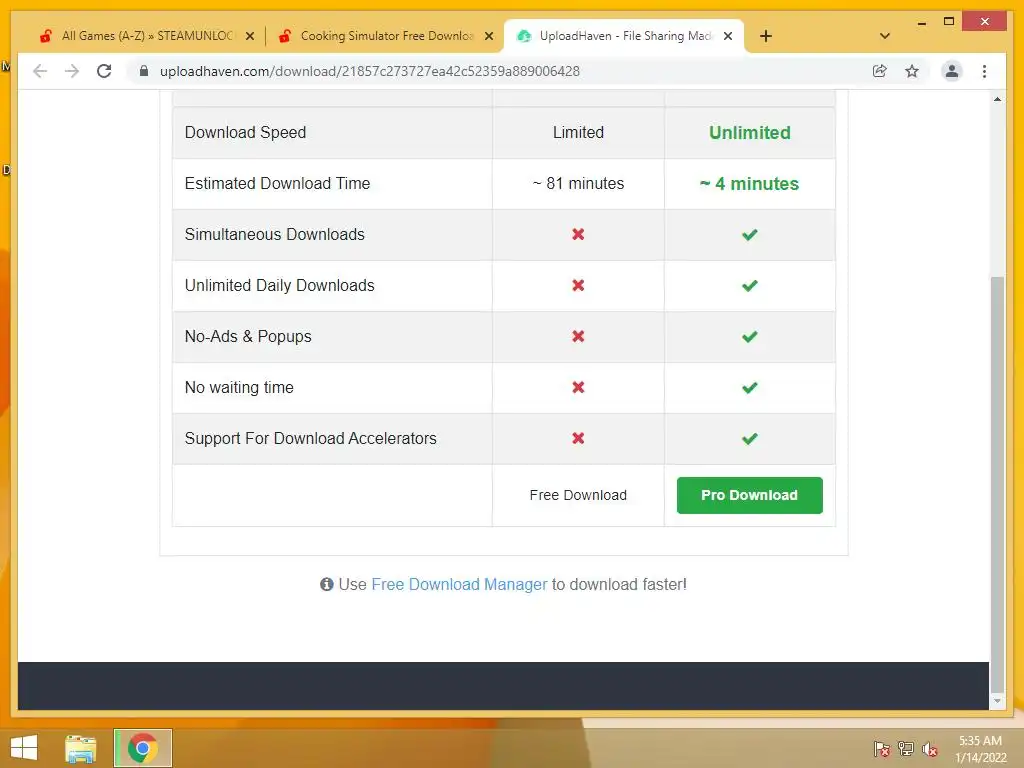Open the Chrome three-dot menu
The image size is (1024, 768).
pyautogui.click(x=984, y=71)
